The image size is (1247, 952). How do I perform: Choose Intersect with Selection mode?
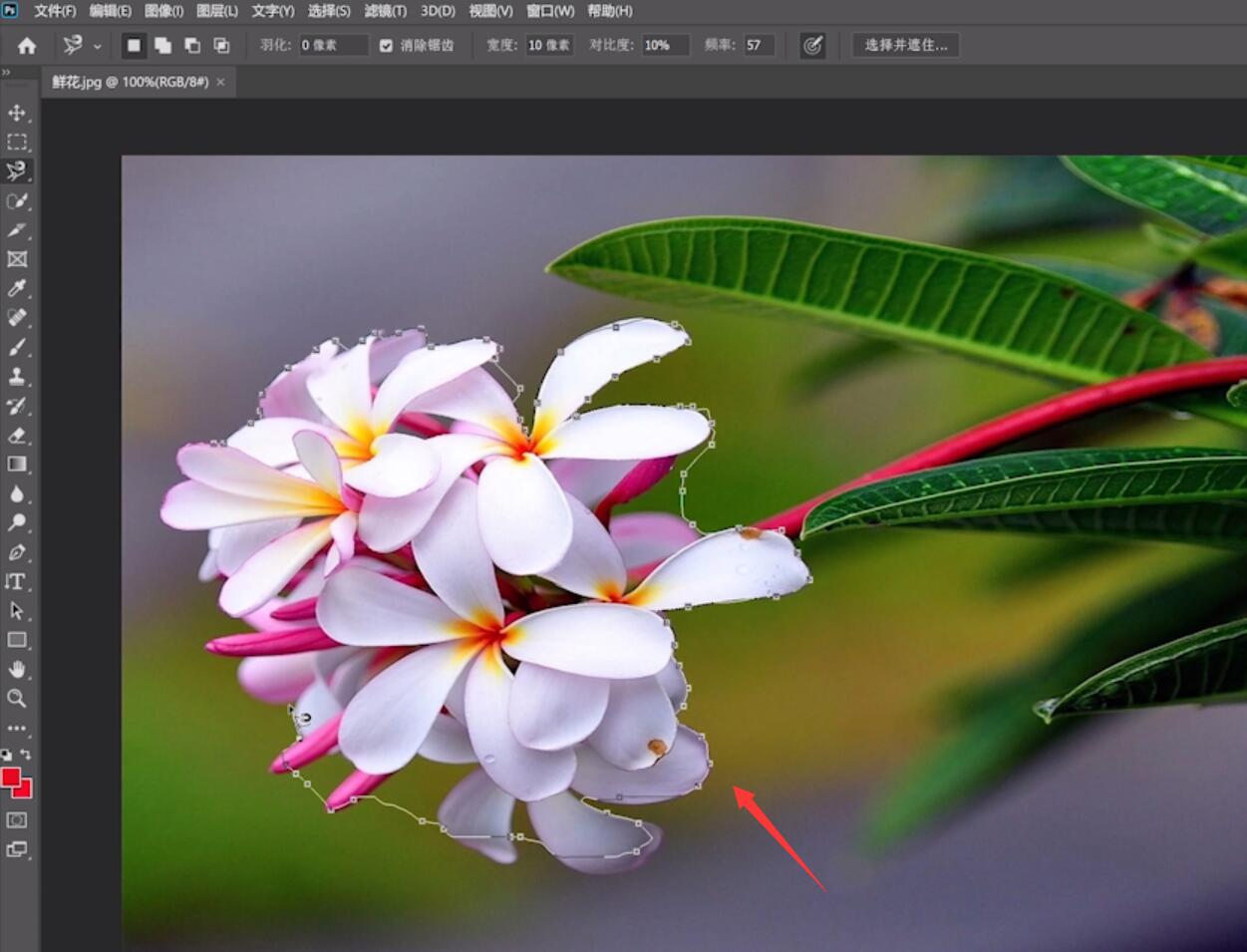pyautogui.click(x=221, y=45)
